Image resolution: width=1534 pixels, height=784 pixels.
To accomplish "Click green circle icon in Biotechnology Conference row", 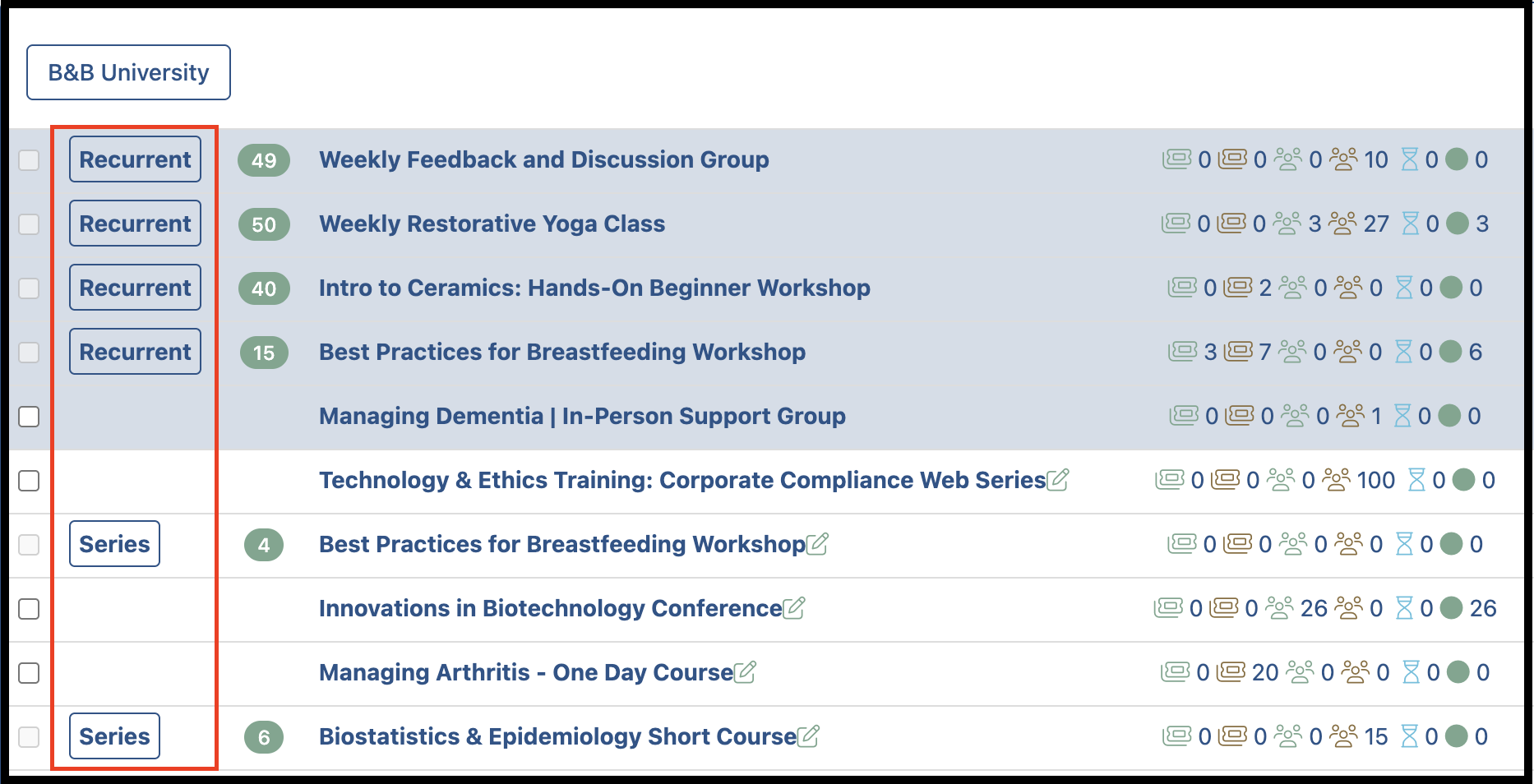I will pyautogui.click(x=1452, y=608).
